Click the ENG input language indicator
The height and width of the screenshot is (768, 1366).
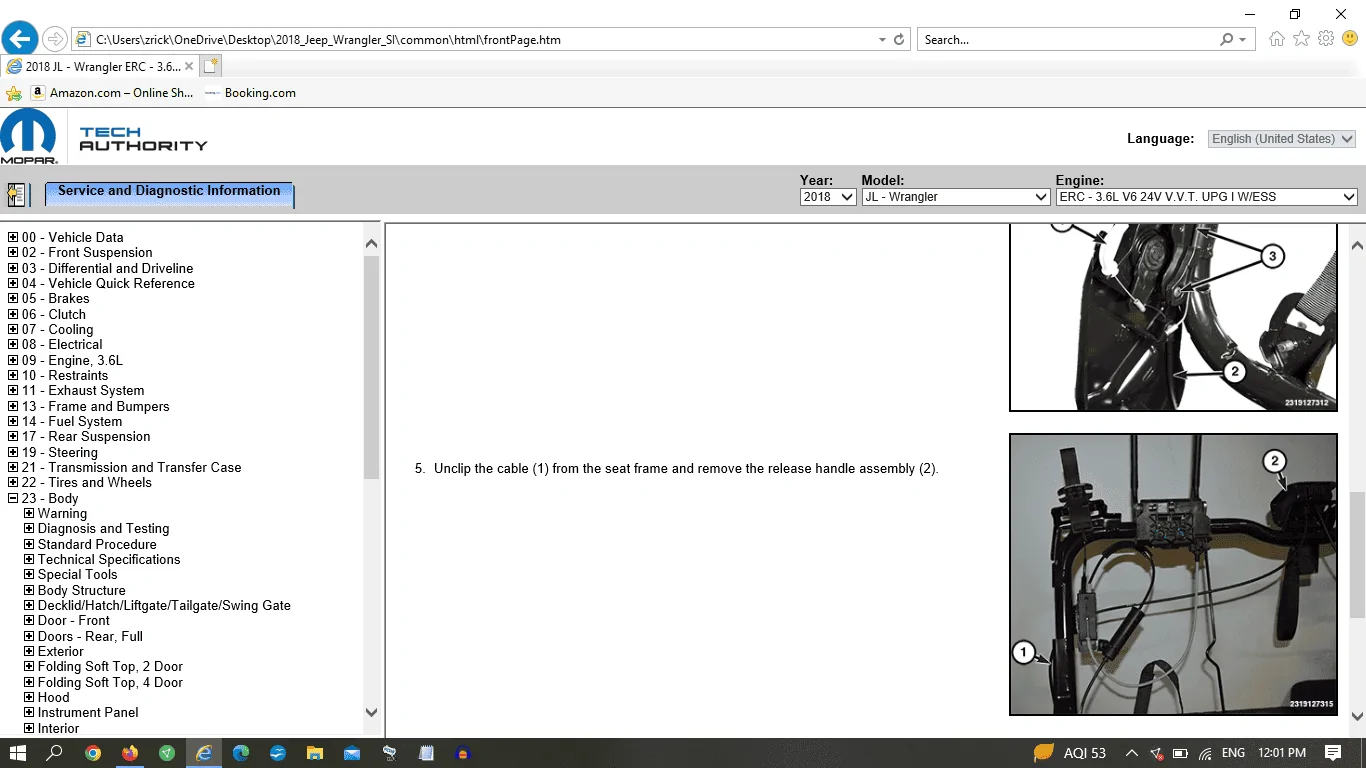[1233, 753]
